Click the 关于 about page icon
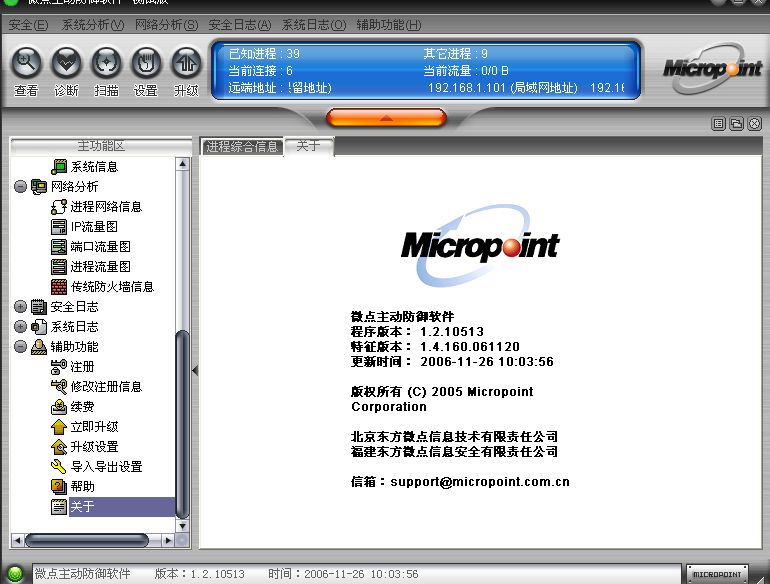 pos(59,507)
